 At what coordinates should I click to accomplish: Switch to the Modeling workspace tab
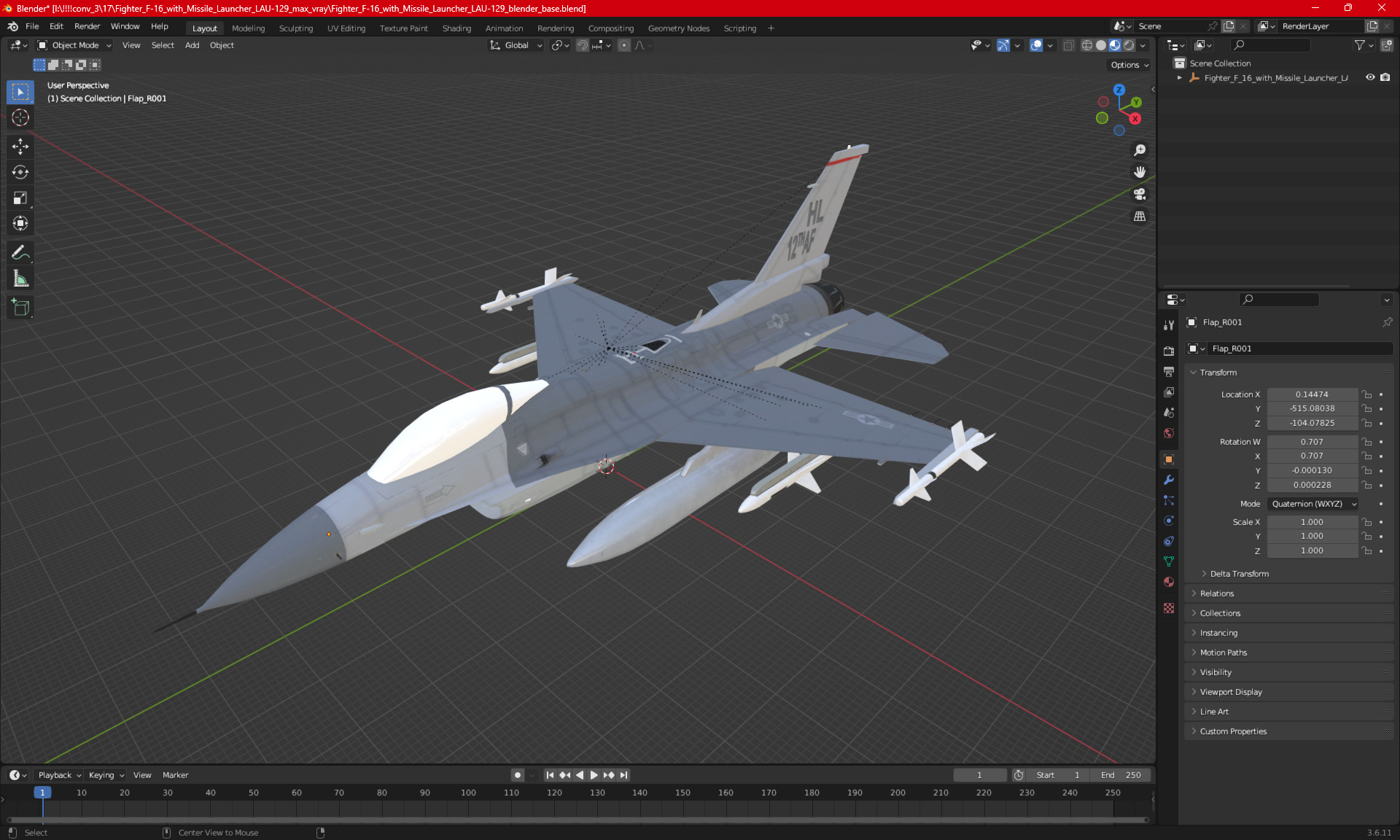(x=248, y=28)
